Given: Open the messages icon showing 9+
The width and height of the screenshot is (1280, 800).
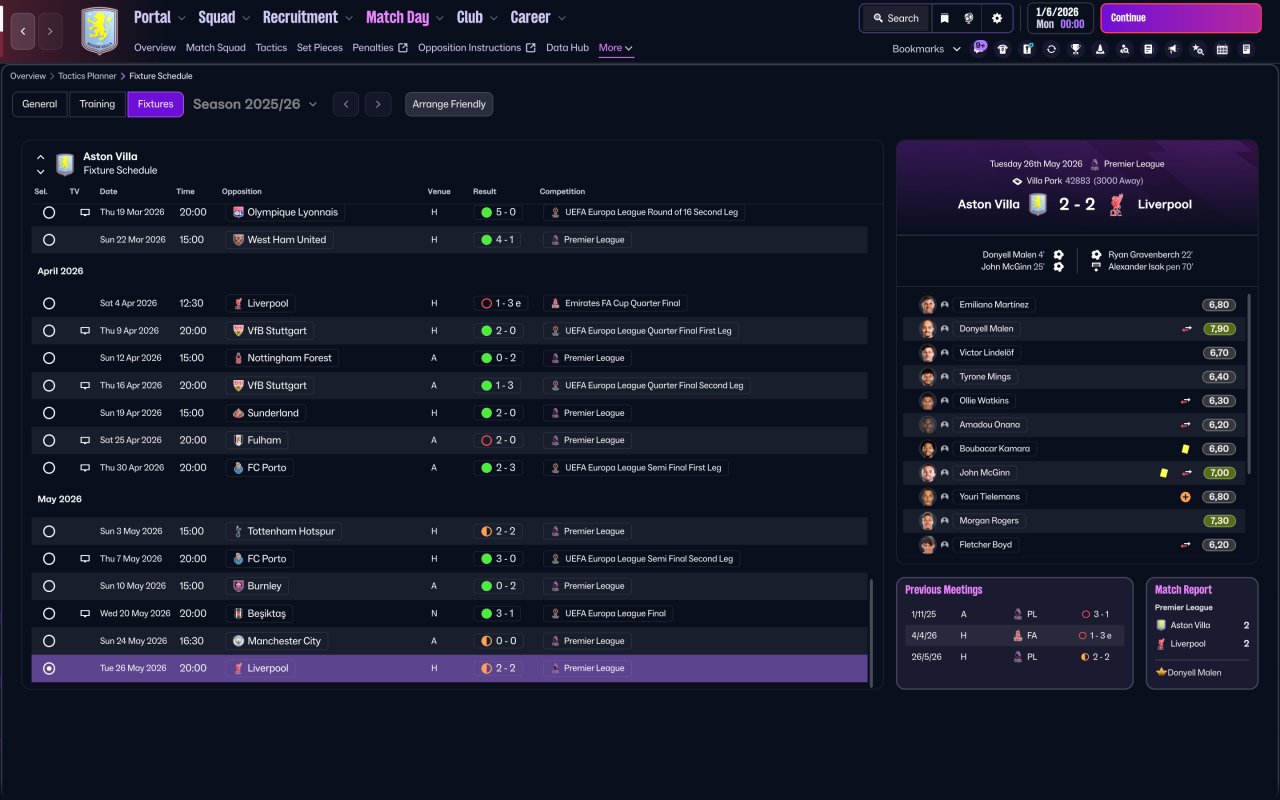Looking at the screenshot, I should pos(979,47).
